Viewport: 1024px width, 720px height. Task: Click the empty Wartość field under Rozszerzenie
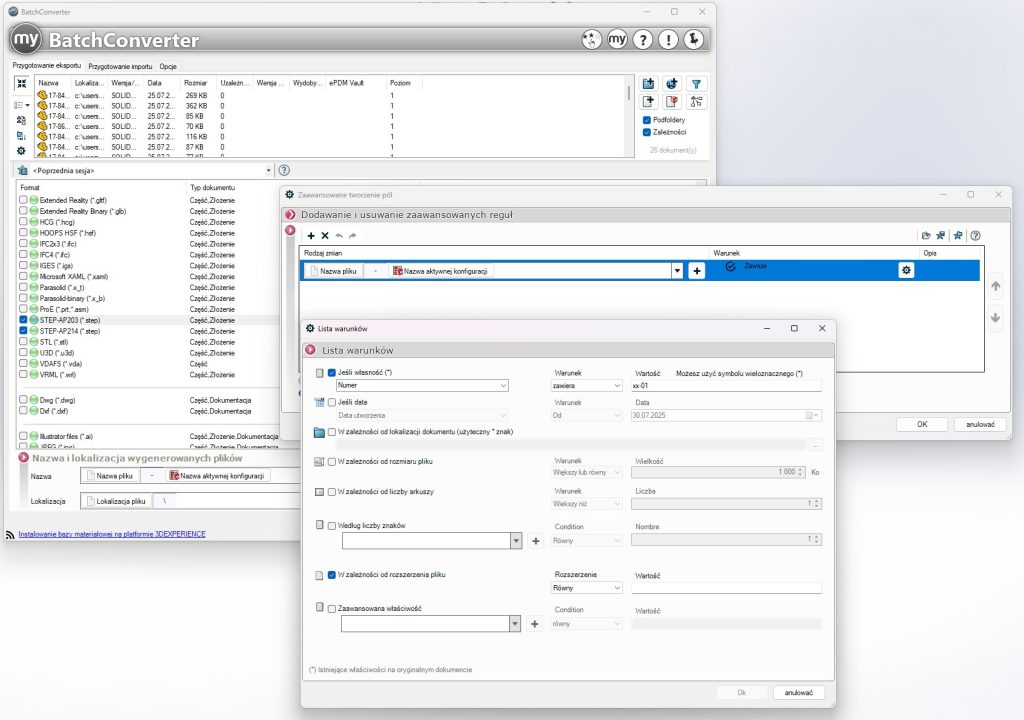pyautogui.click(x=726, y=588)
